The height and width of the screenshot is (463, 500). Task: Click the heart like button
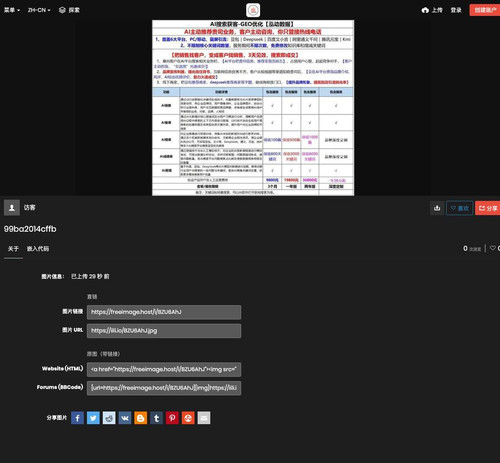pyautogui.click(x=460, y=208)
